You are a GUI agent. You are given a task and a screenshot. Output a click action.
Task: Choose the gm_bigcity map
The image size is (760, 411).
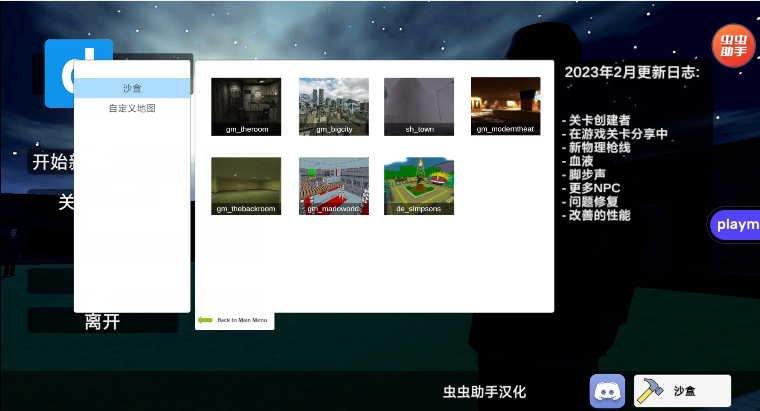click(334, 107)
